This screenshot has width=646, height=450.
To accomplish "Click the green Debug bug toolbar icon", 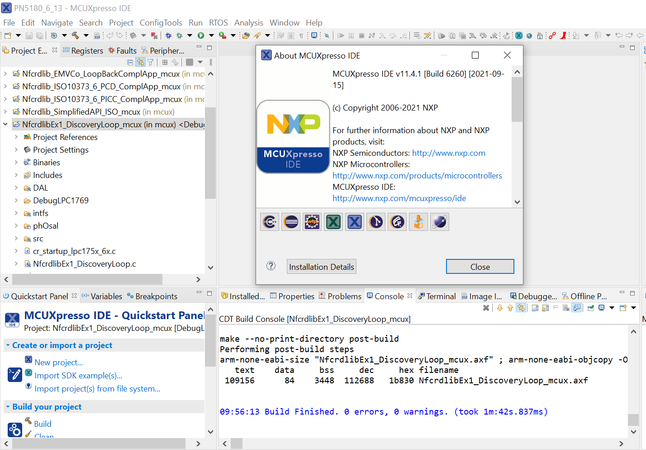I will pos(179,35).
